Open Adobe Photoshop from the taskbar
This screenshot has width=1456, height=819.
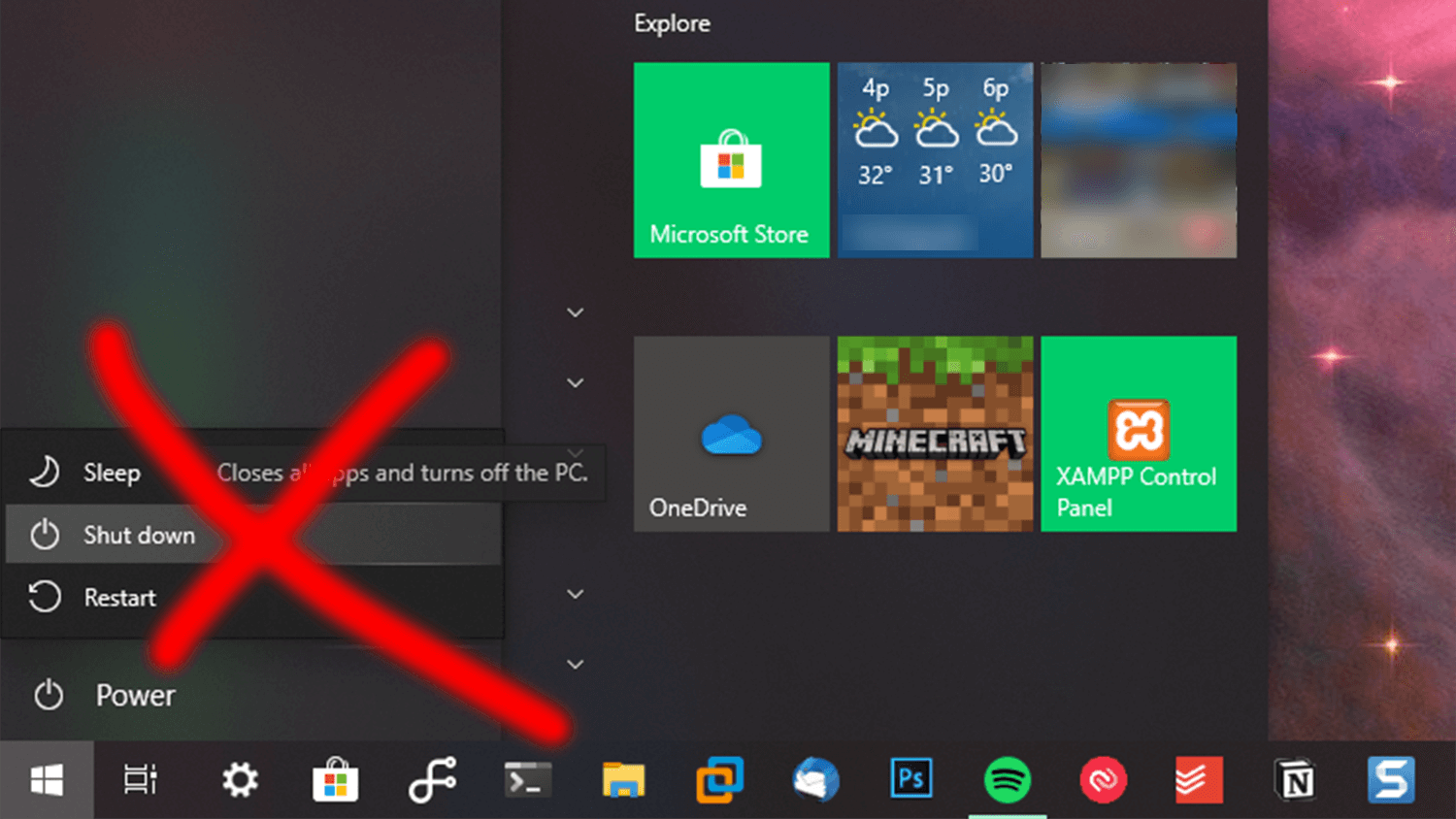point(910,778)
